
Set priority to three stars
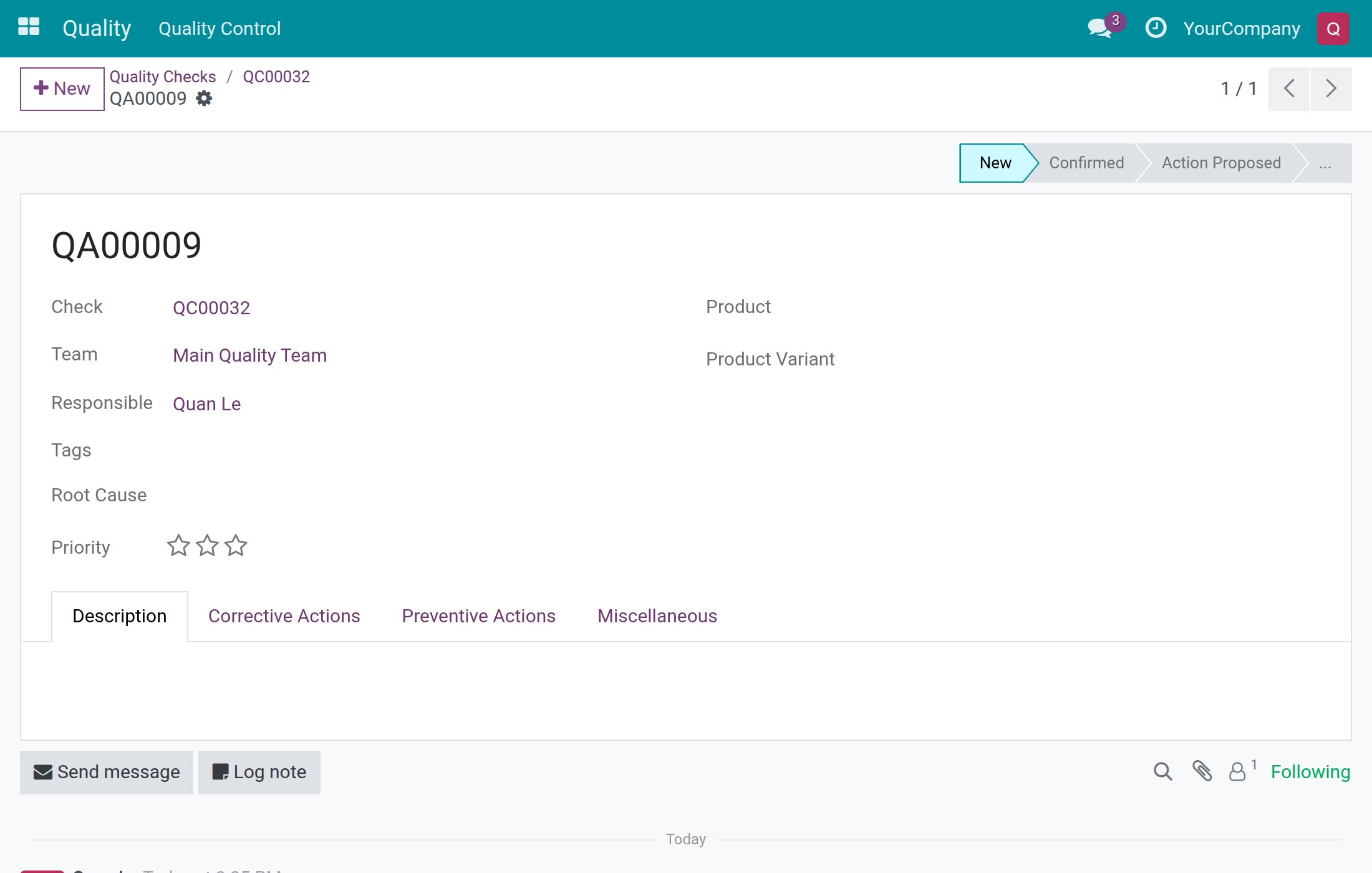click(x=236, y=546)
